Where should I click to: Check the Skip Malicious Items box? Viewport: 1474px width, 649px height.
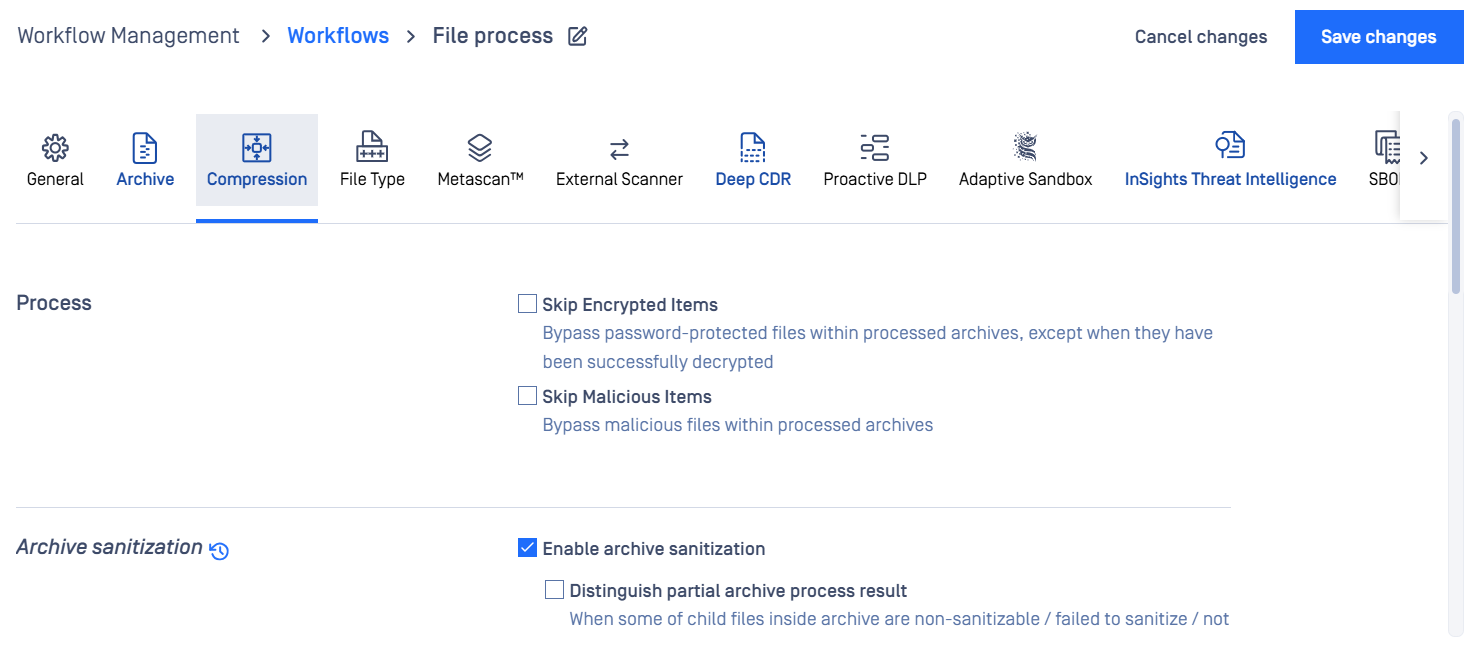(527, 396)
